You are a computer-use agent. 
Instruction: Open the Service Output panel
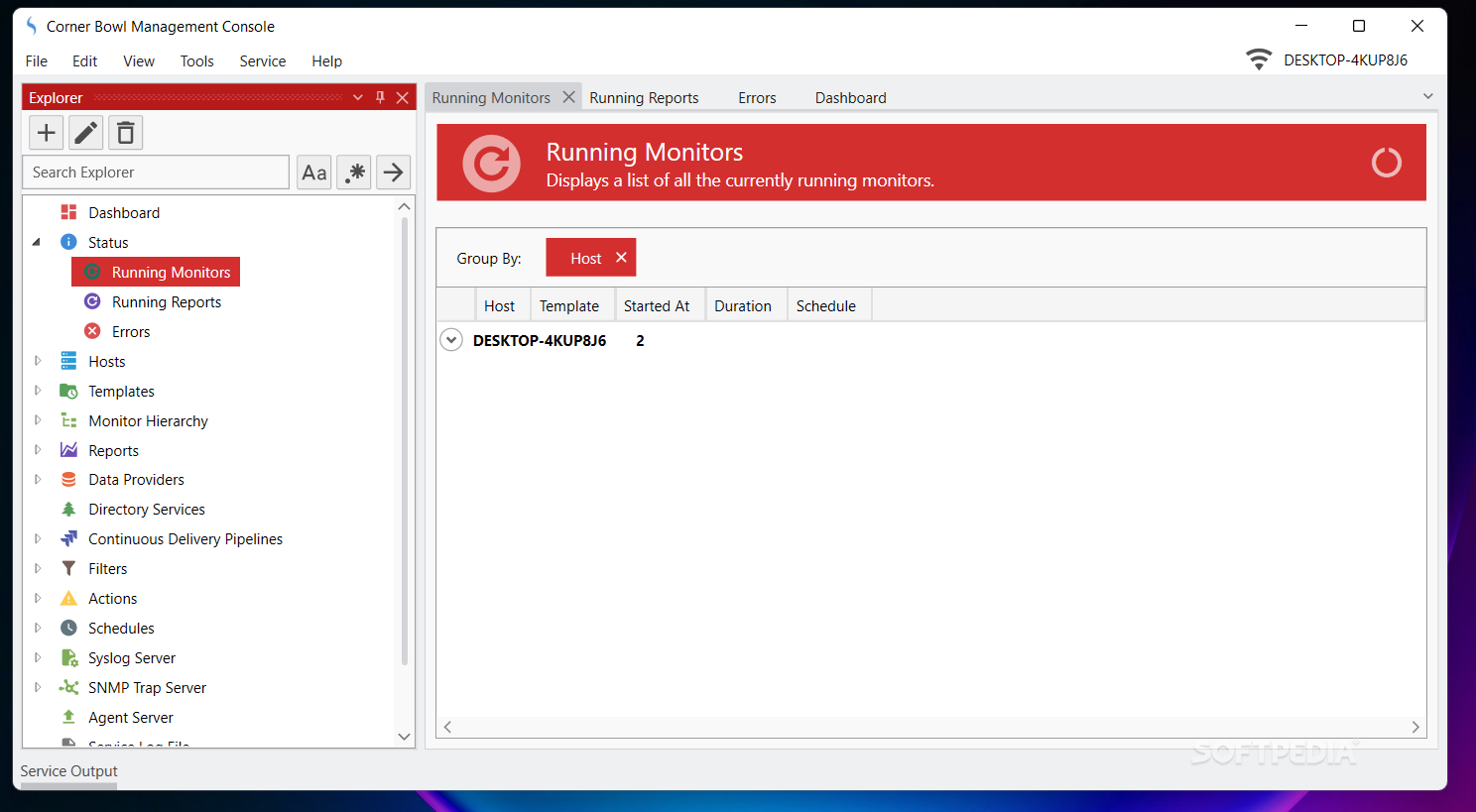[68, 771]
